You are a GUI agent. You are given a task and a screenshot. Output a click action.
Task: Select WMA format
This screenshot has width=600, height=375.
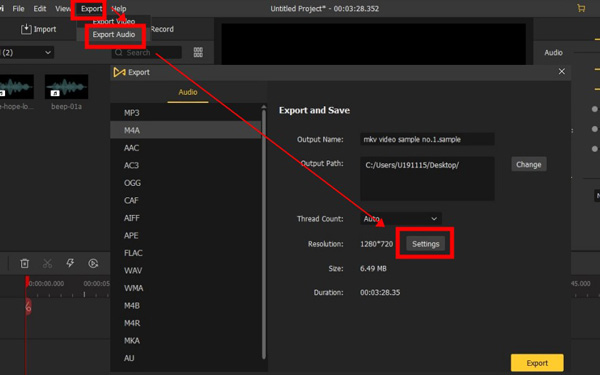pyautogui.click(x=186, y=288)
